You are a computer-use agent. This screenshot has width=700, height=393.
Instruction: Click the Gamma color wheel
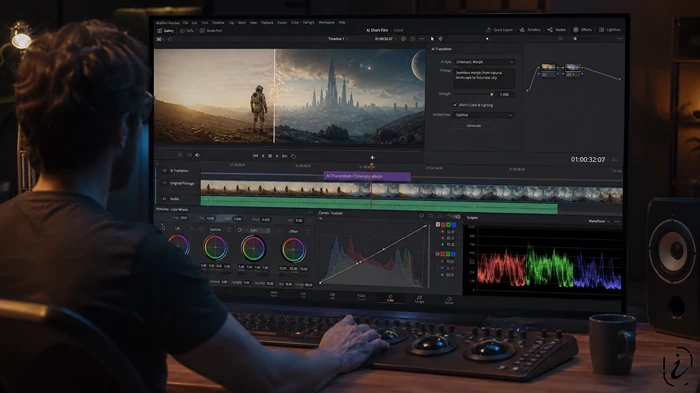click(215, 248)
